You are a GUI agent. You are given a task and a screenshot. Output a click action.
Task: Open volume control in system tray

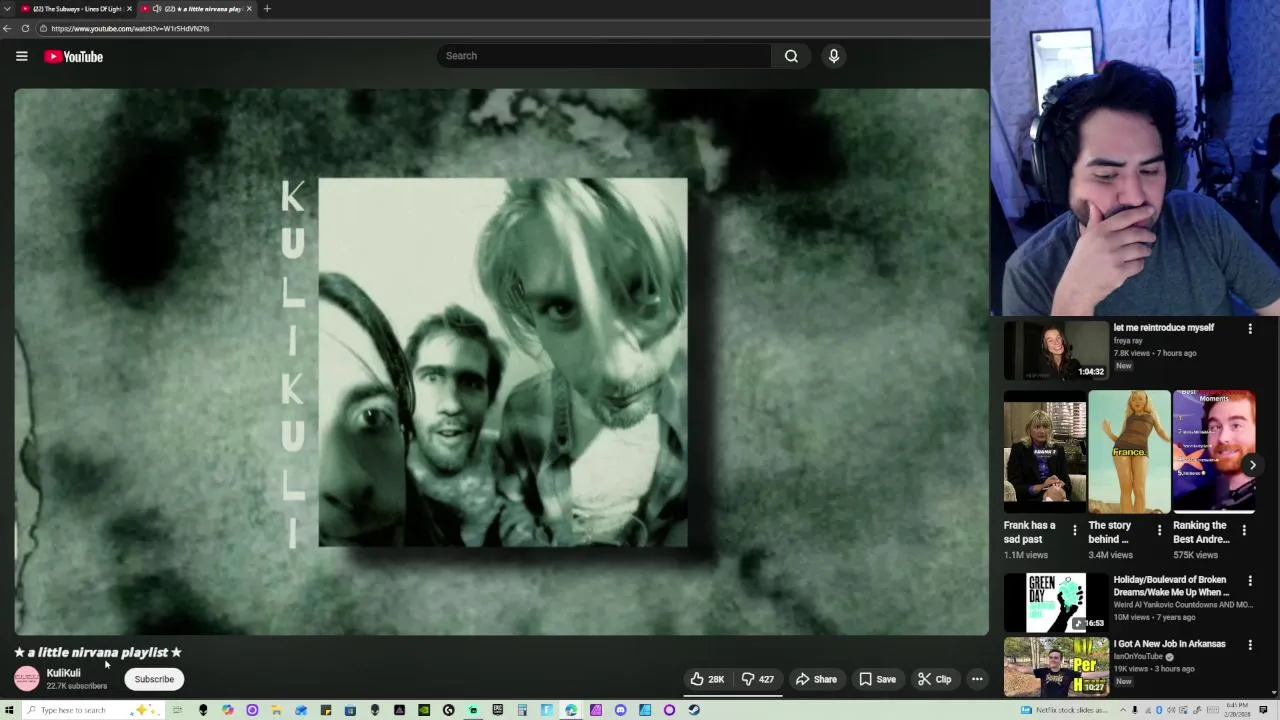(x=1171, y=710)
